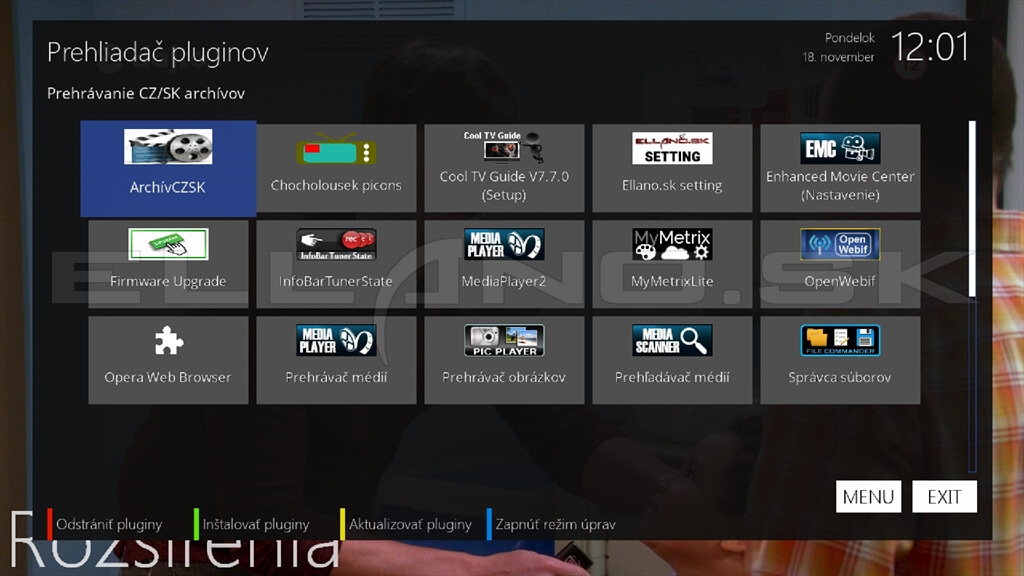
Task: Launch MediaPlayer2 plugin
Action: (x=504, y=264)
